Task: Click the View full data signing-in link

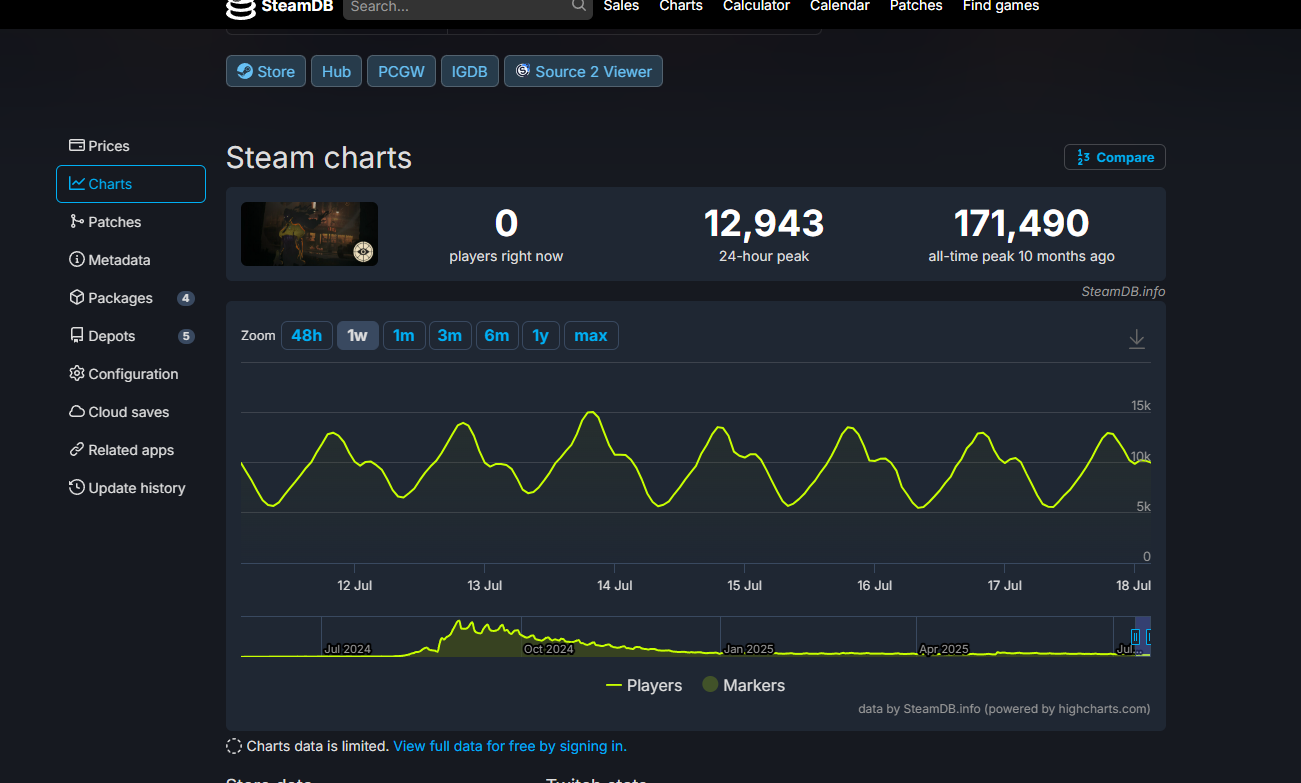Action: click(x=510, y=746)
